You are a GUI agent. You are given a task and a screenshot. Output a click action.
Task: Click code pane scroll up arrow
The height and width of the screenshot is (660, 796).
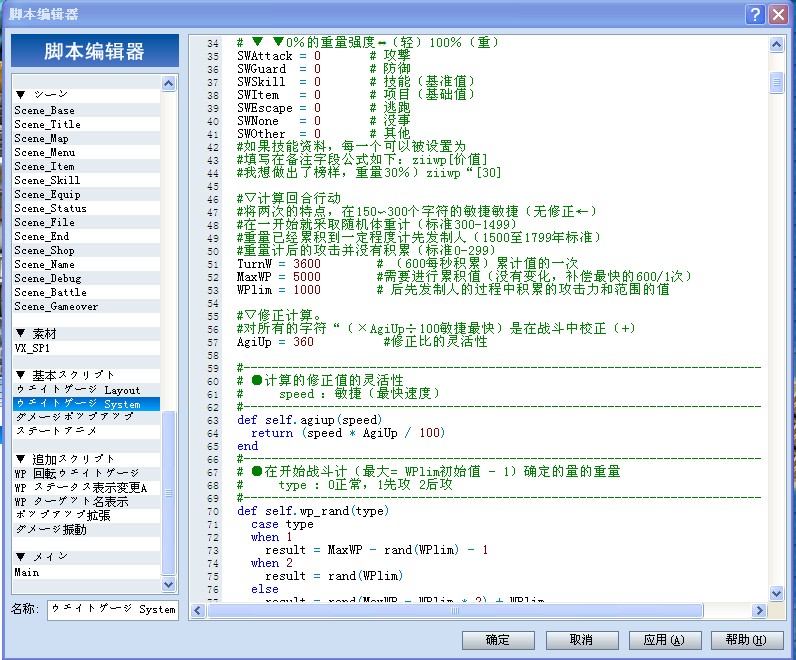776,45
